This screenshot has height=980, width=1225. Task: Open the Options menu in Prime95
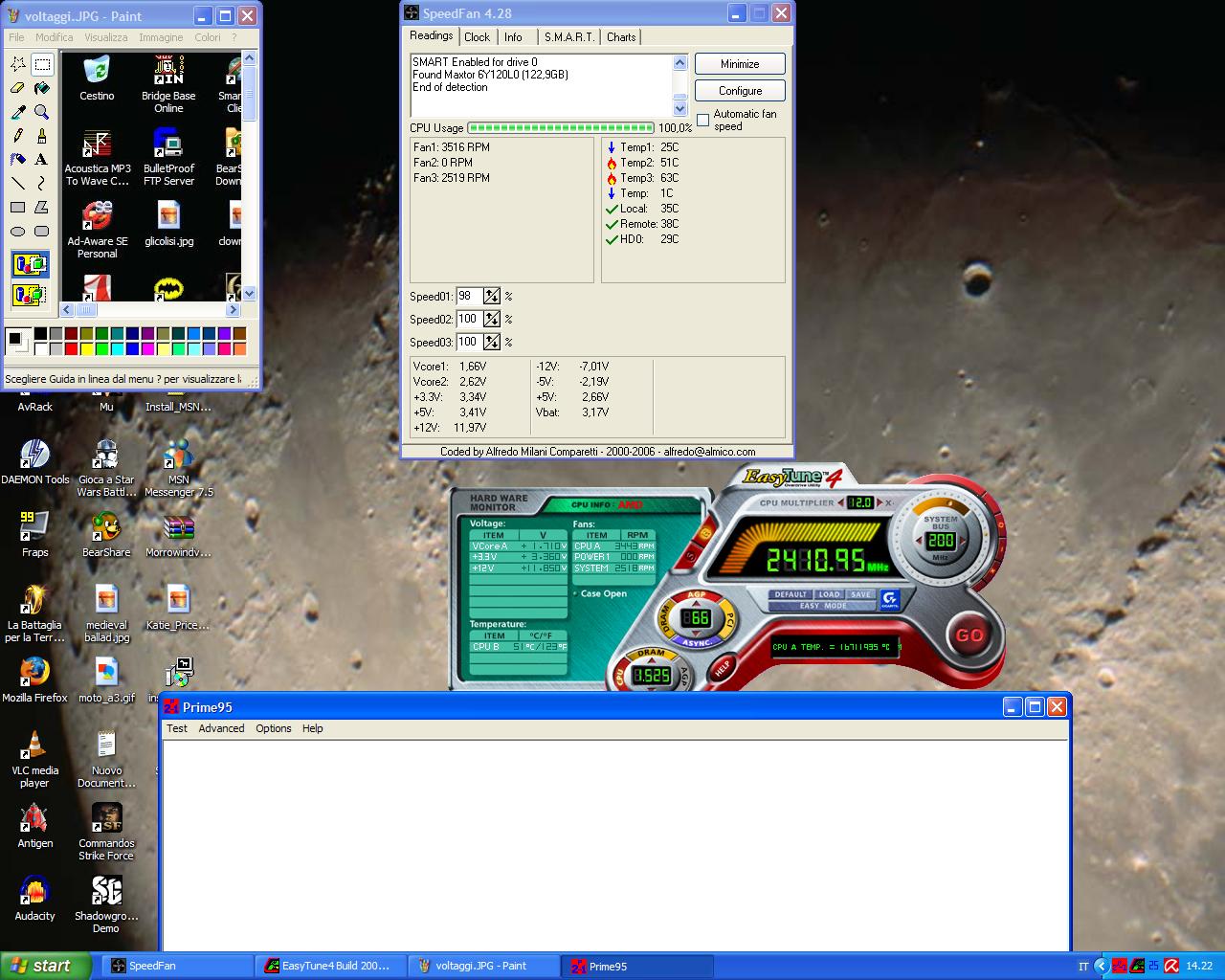coord(273,728)
